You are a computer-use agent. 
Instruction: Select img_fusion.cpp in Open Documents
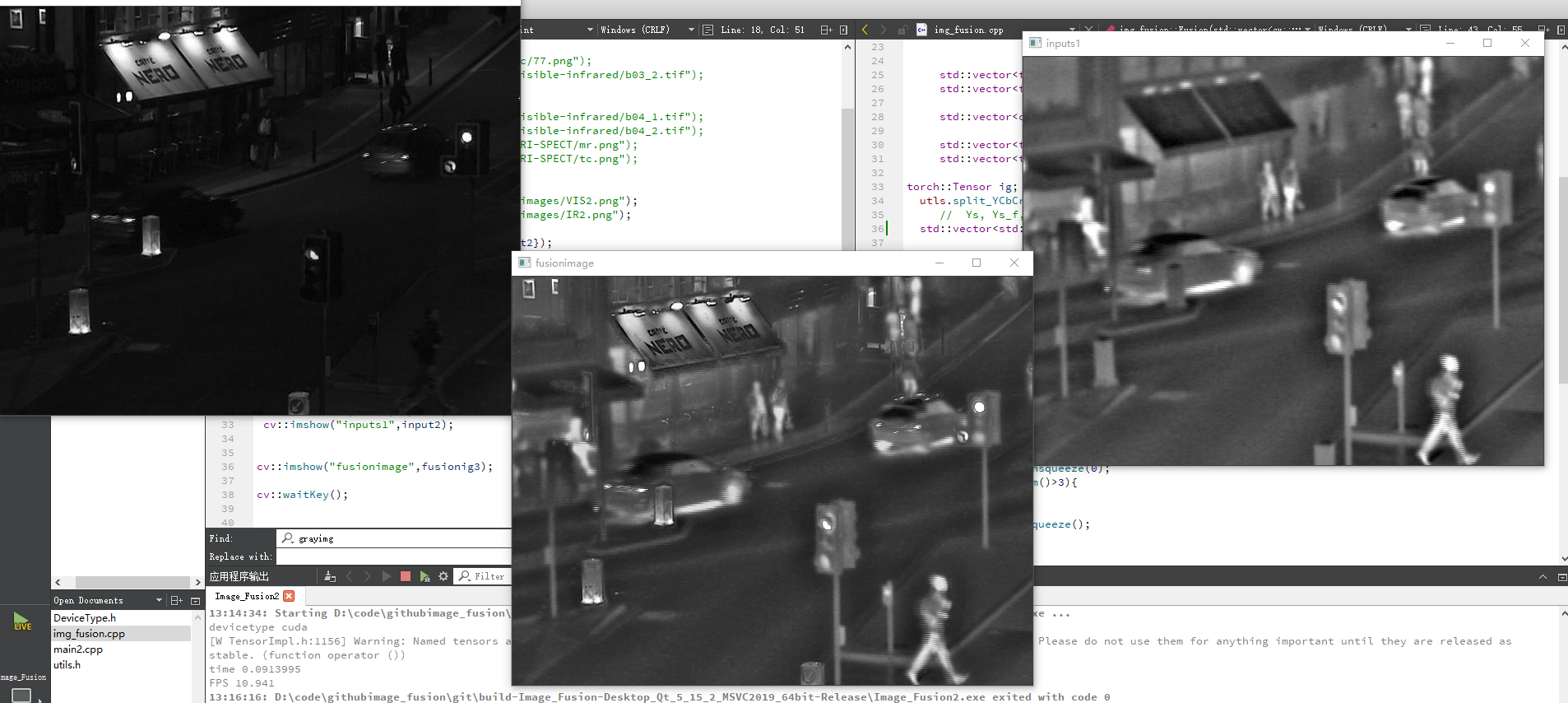pos(121,633)
